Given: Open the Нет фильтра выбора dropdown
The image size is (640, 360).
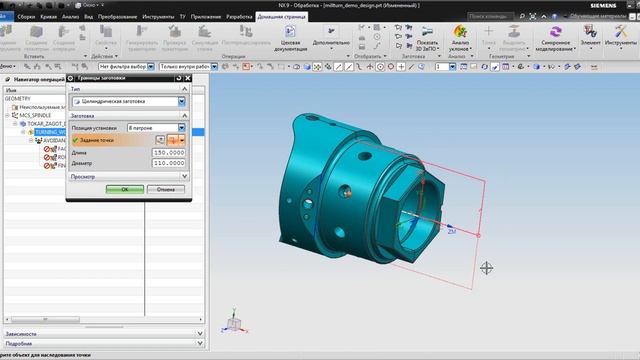Looking at the screenshot, I should pyautogui.click(x=151, y=67).
